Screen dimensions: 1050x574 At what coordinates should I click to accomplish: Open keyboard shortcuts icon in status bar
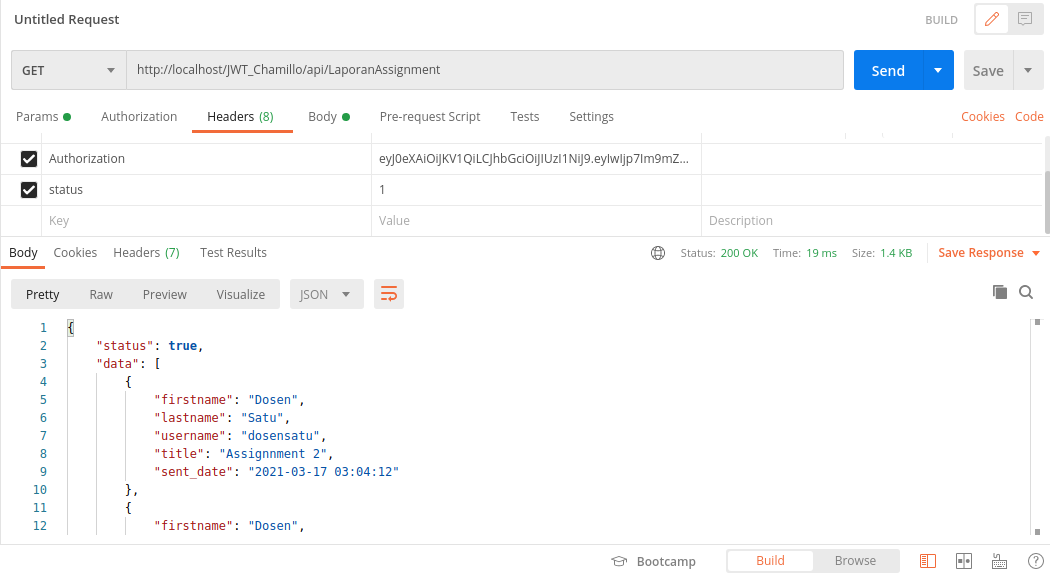[999, 561]
